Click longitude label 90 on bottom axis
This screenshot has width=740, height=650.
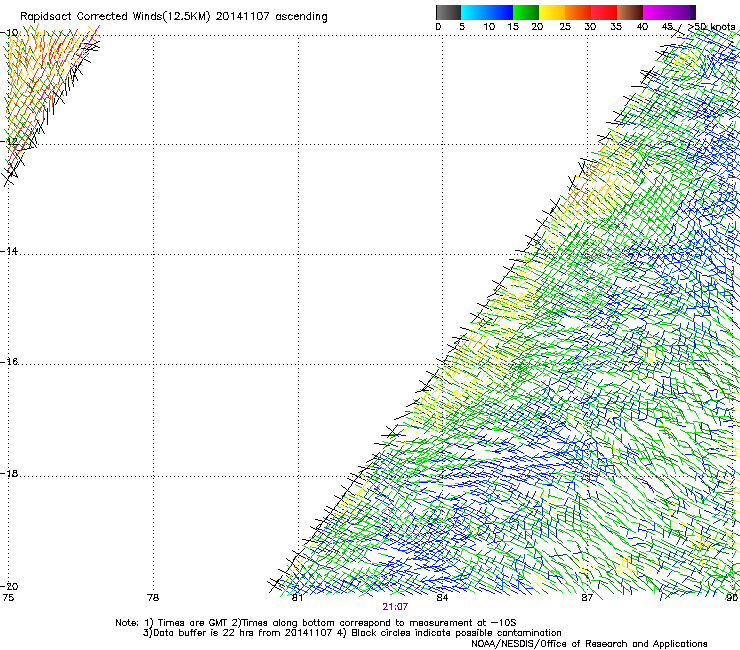[732, 598]
